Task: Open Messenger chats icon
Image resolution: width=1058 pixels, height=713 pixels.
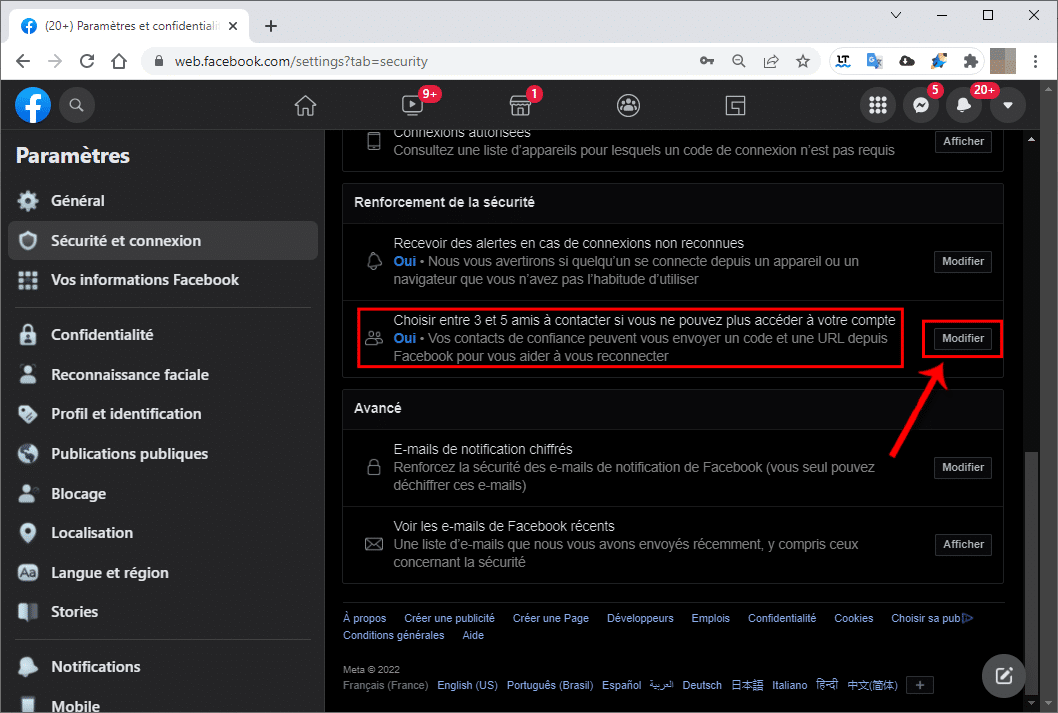Action: [x=921, y=105]
